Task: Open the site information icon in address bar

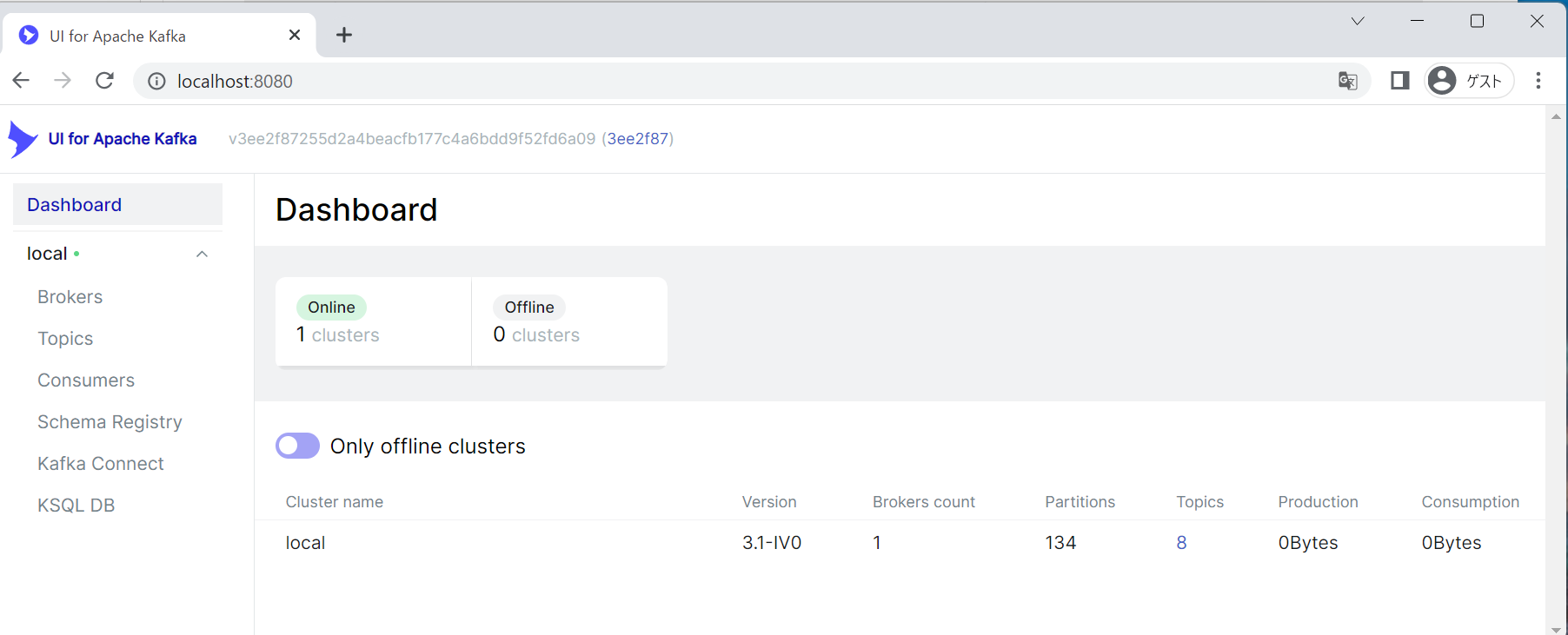Action: click(156, 81)
